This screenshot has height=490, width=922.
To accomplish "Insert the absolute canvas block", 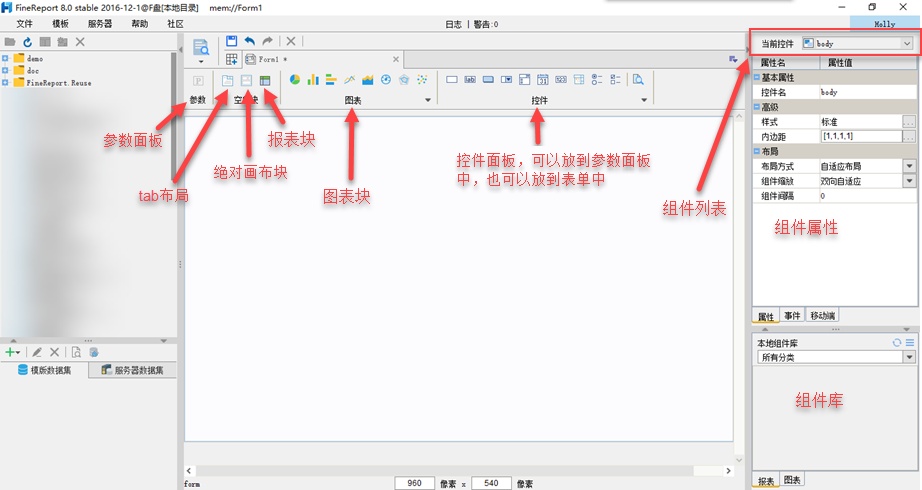I will 246,81.
